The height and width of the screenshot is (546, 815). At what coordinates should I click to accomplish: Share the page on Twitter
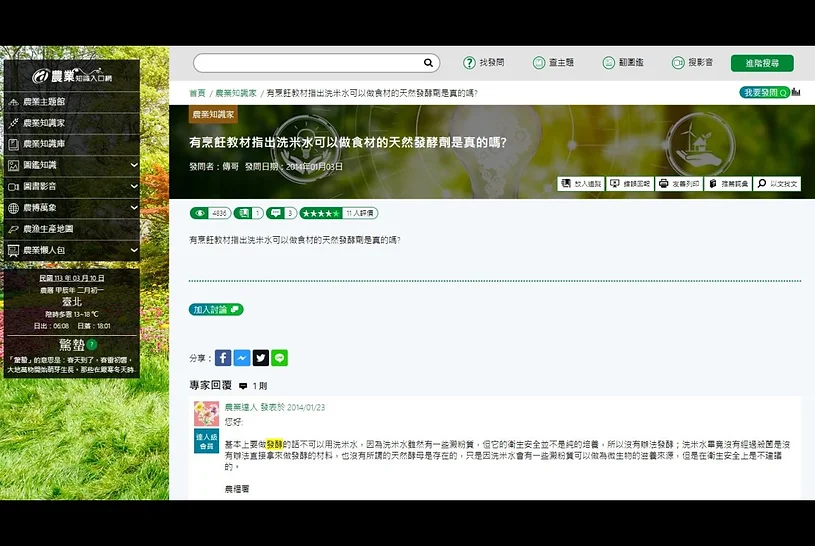pos(261,358)
